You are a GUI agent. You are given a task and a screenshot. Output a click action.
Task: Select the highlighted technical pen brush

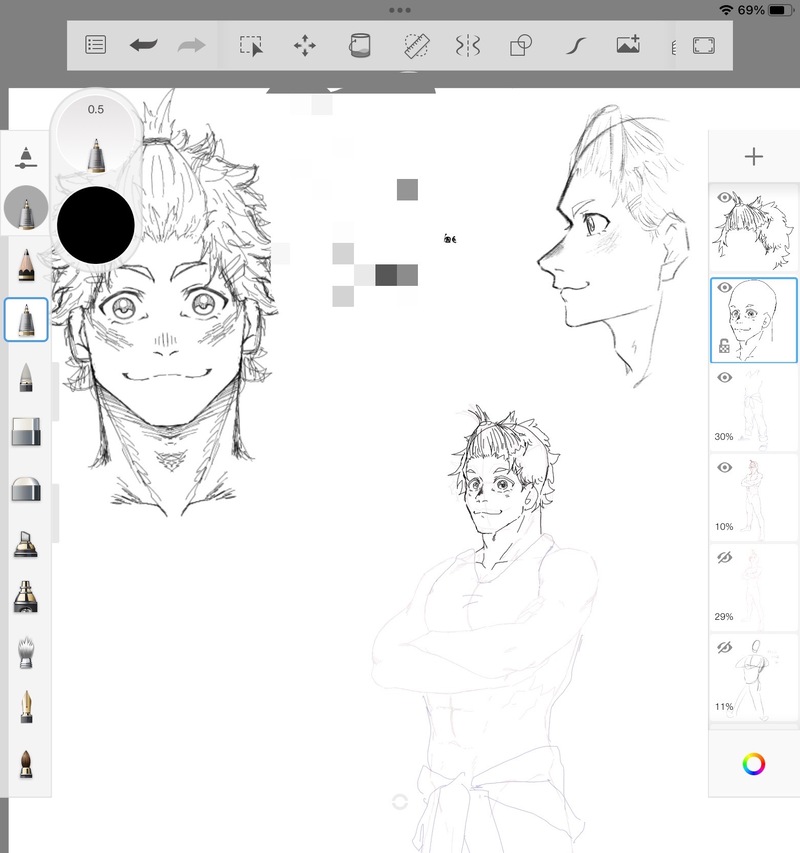(x=26, y=320)
